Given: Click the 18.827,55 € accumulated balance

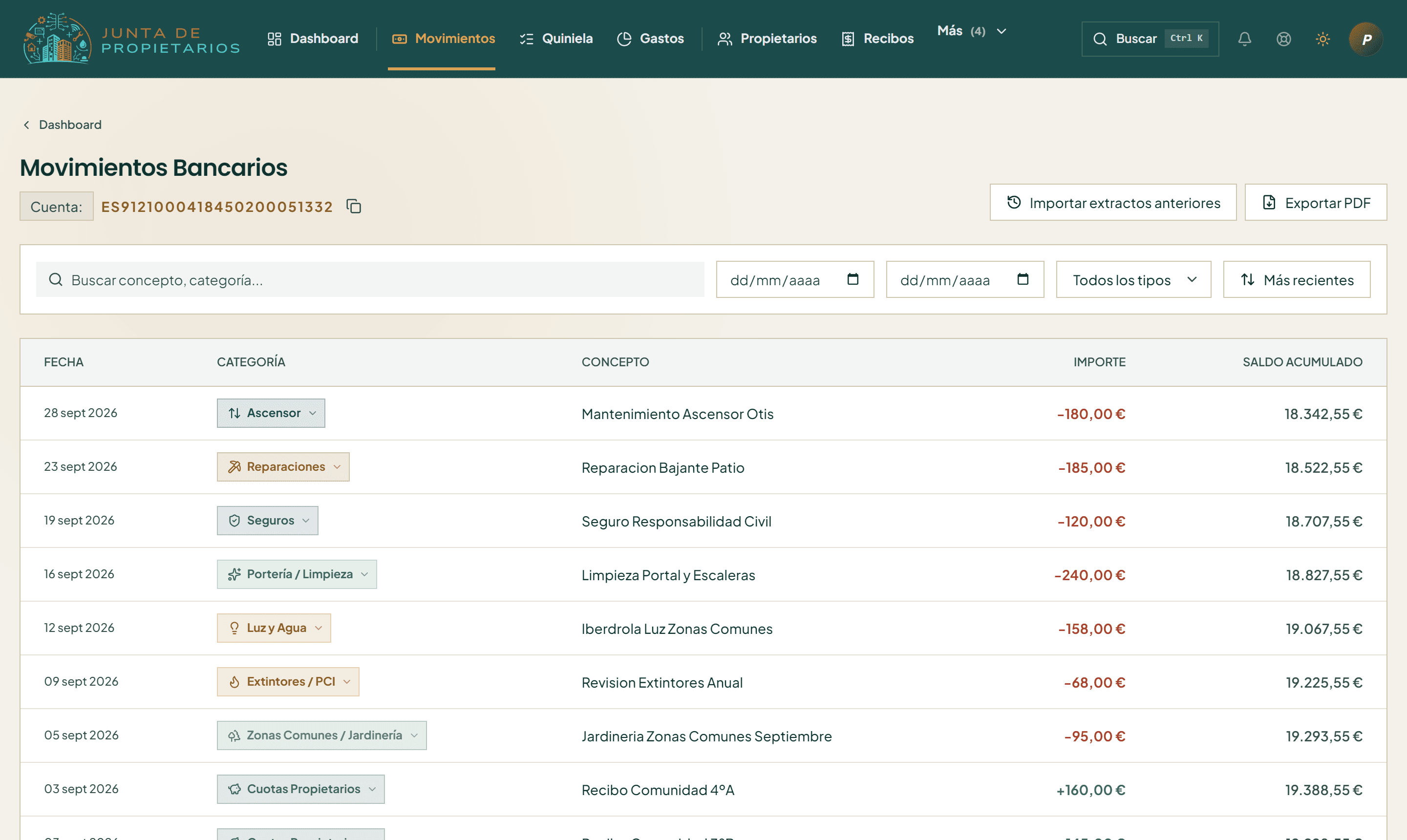Looking at the screenshot, I should pyautogui.click(x=1324, y=576).
